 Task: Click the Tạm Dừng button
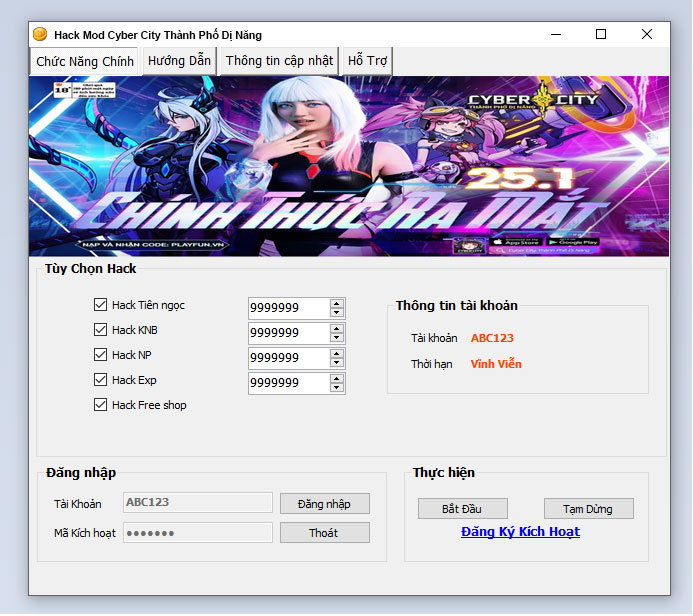coord(588,509)
